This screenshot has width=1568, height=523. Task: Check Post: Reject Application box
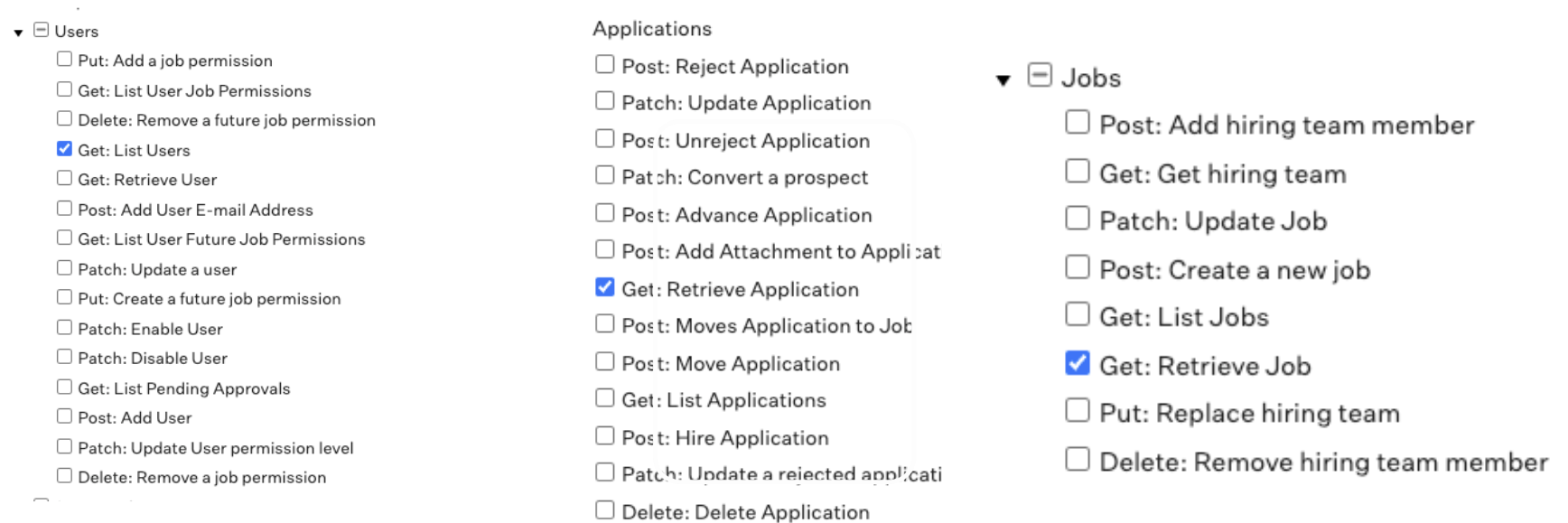point(605,64)
